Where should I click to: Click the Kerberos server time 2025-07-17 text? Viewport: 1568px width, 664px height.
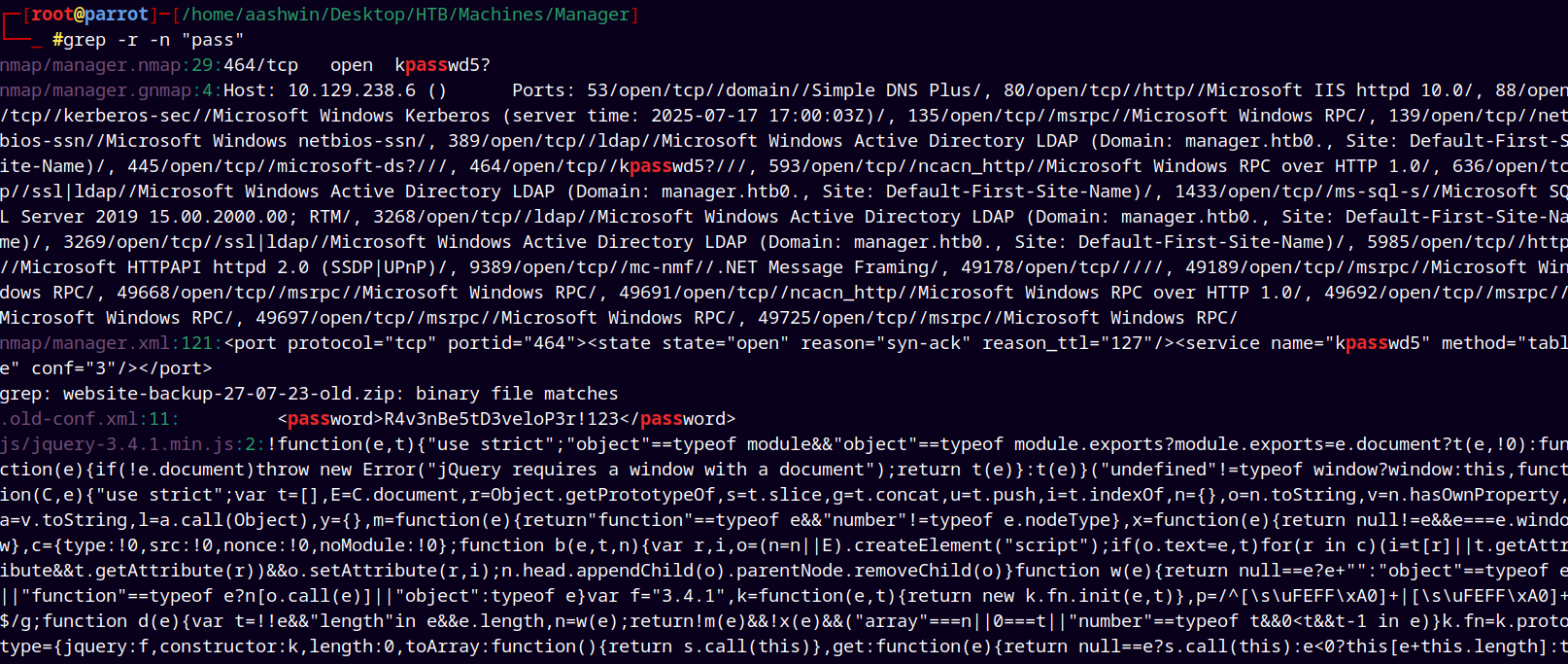pos(704,116)
